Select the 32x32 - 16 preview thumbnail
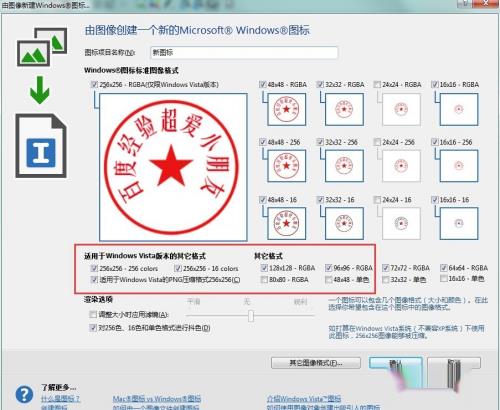 click(344, 223)
